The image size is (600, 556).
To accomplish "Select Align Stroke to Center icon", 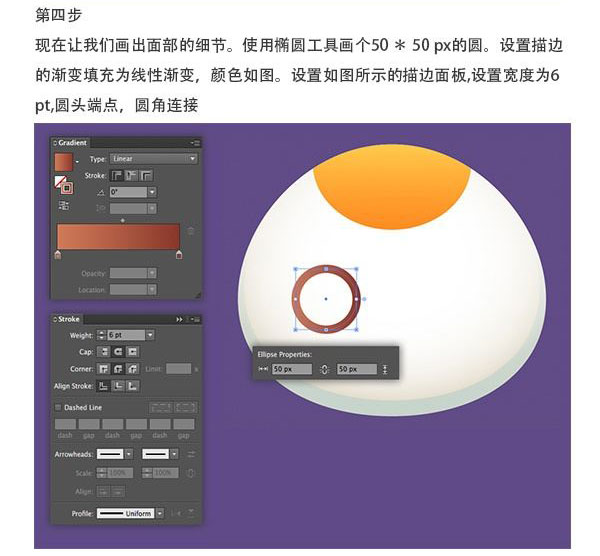I will point(103,386).
